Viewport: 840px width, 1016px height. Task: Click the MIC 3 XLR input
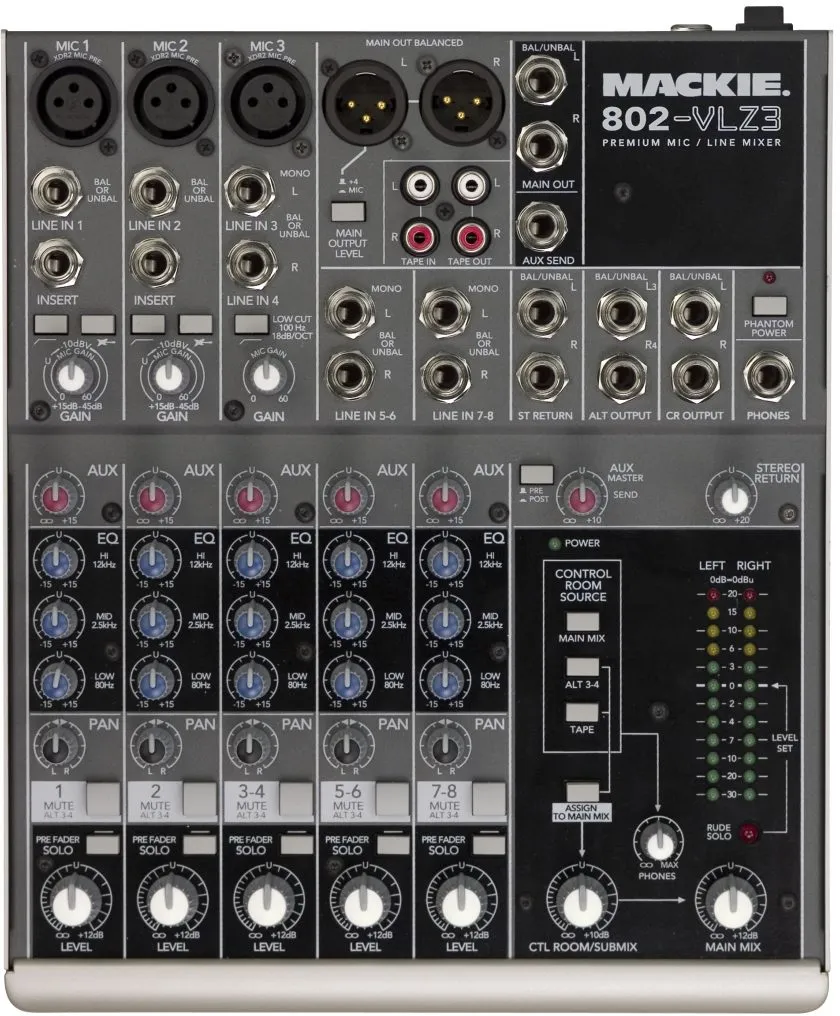(x=267, y=102)
